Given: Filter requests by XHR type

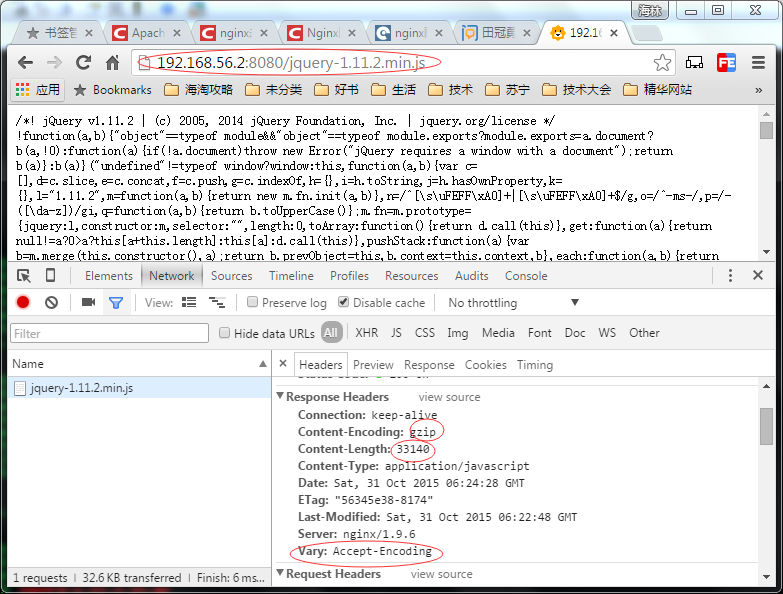Looking at the screenshot, I should pos(367,333).
